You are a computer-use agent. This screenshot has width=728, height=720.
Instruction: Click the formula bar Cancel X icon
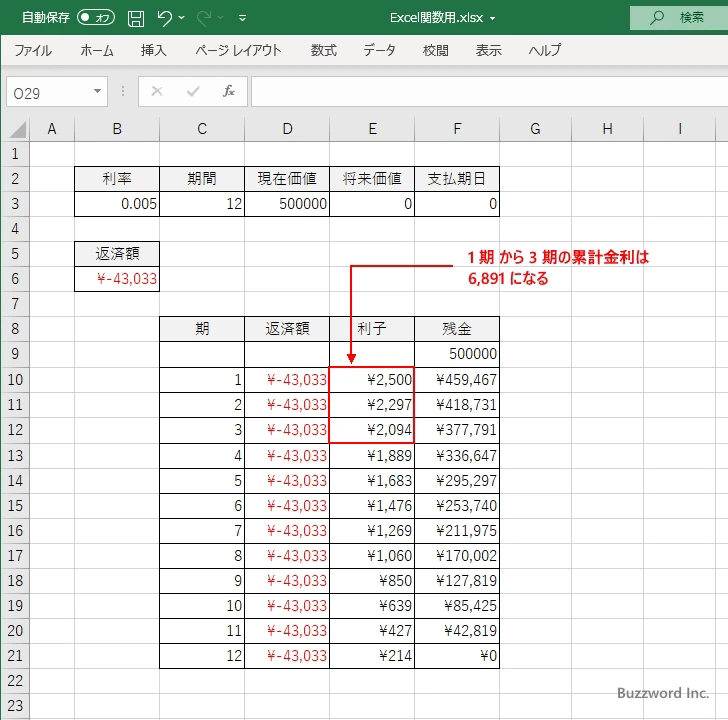157,91
